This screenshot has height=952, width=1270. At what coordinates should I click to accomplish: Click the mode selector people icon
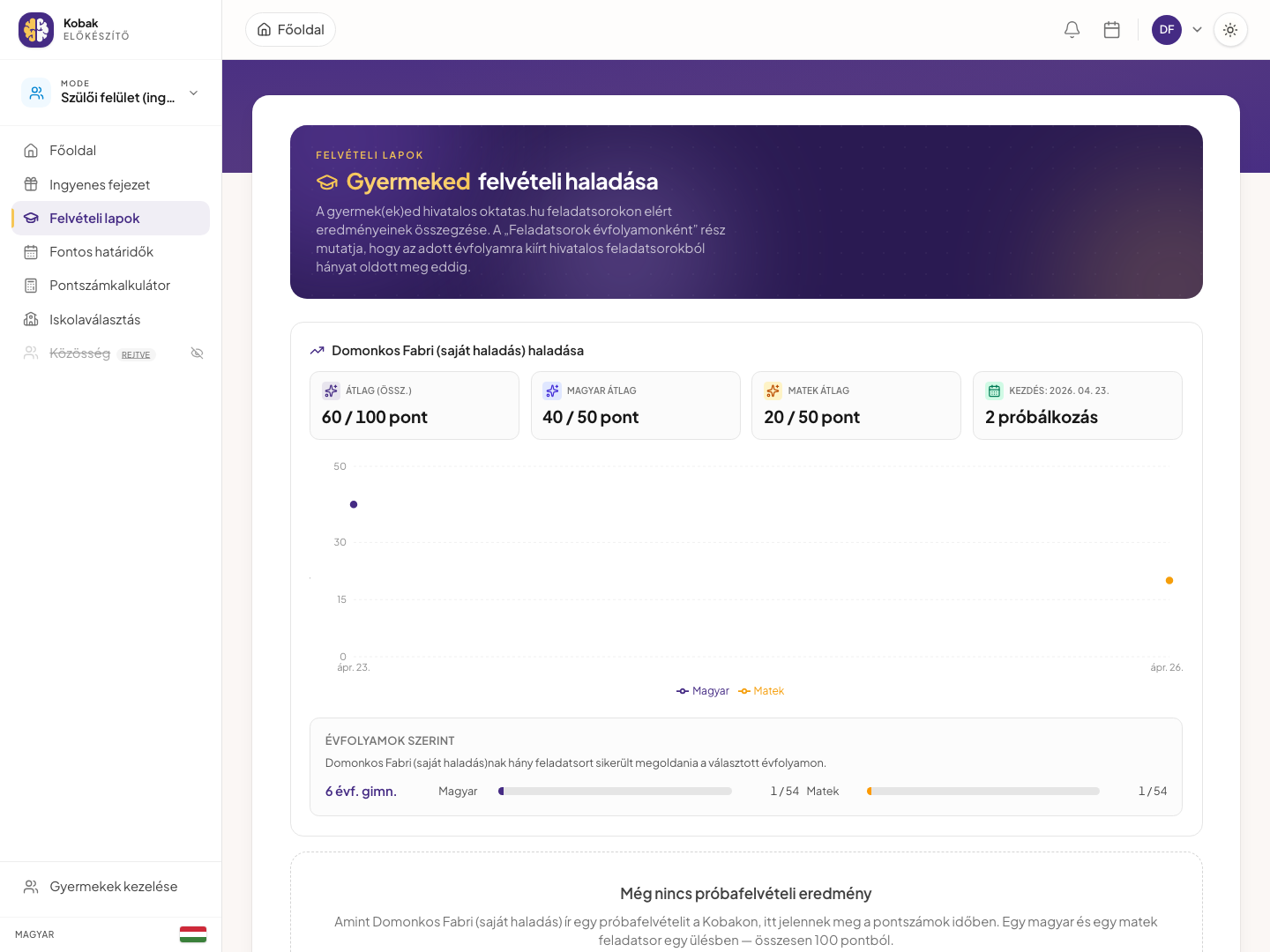[36, 93]
